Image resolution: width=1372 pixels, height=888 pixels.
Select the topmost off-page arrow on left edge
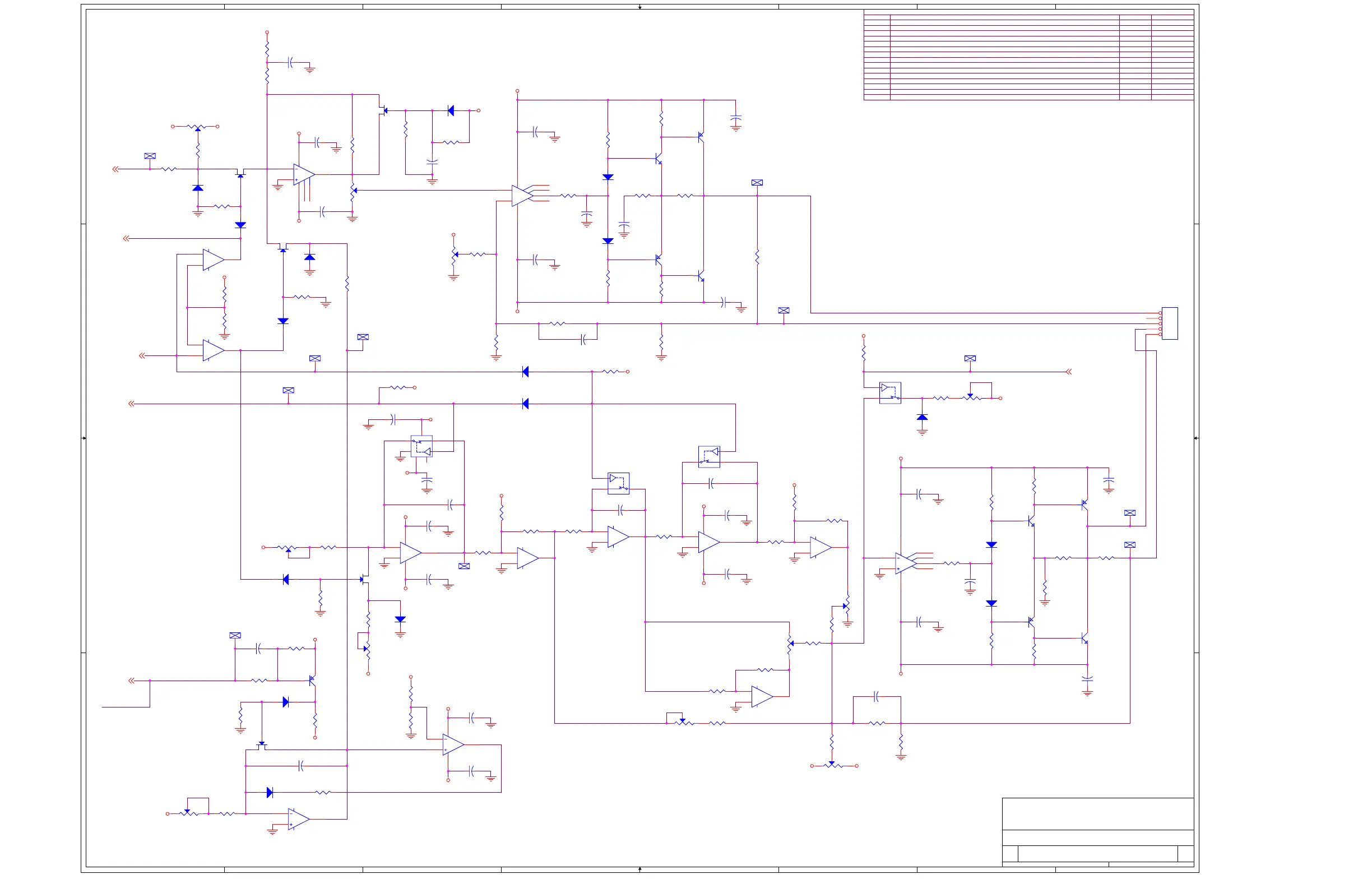point(115,169)
